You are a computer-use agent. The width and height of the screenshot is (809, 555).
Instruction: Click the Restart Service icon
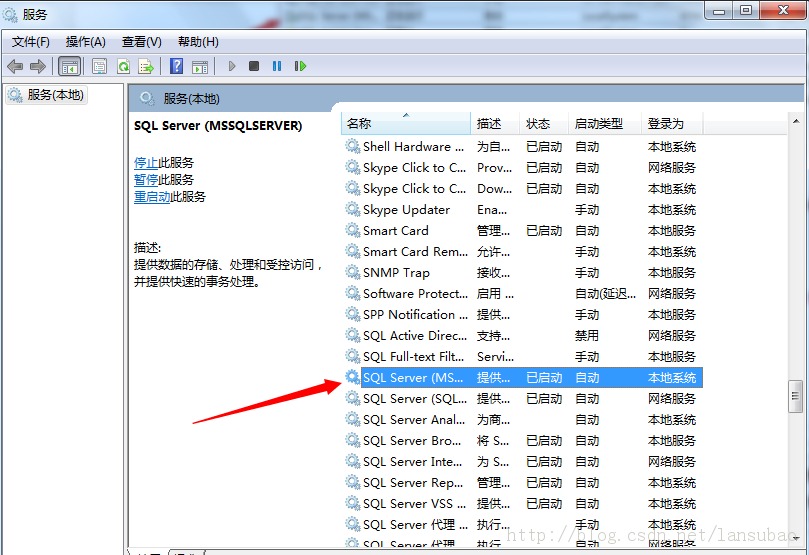click(x=300, y=66)
